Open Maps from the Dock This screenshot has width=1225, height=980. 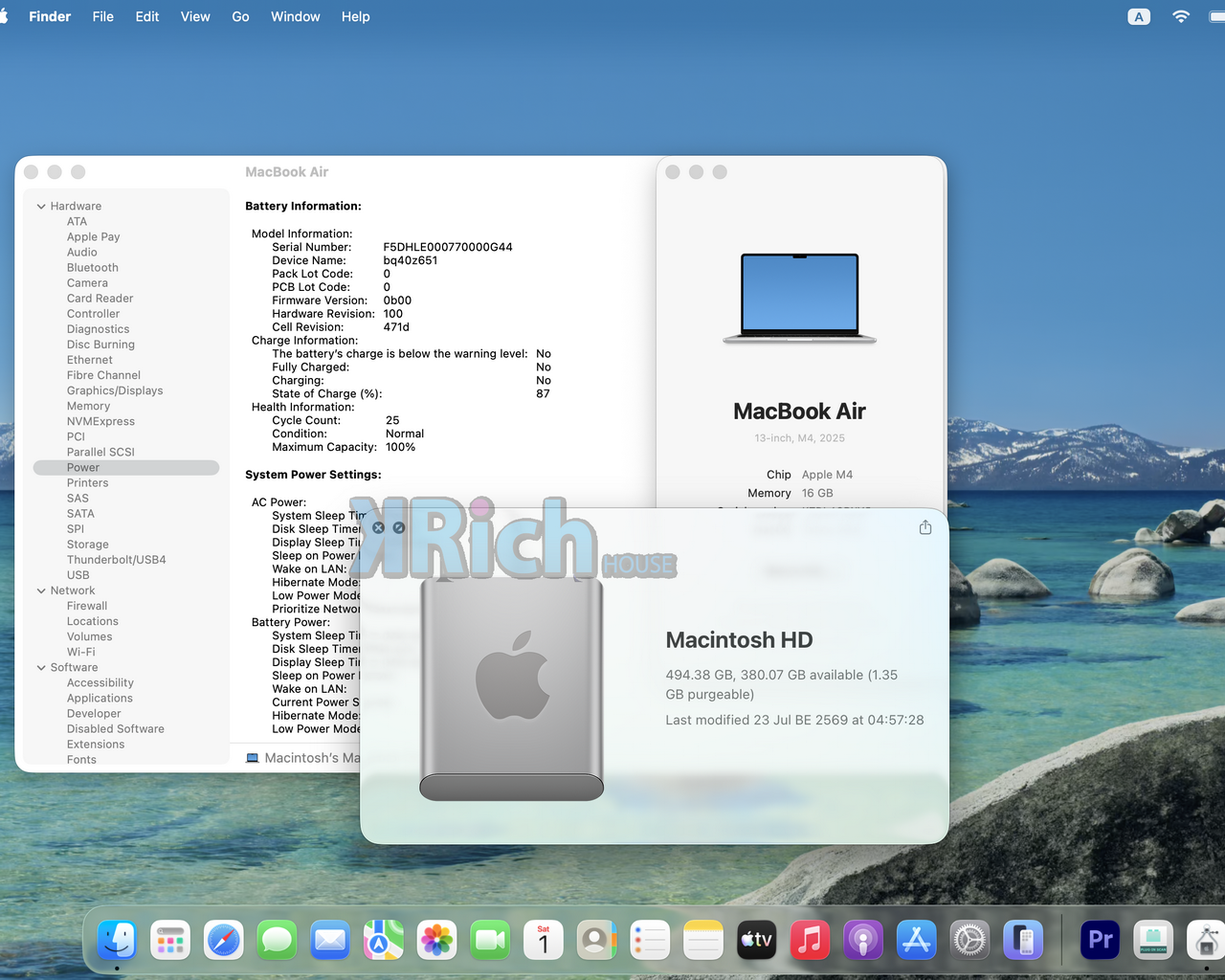point(383,941)
